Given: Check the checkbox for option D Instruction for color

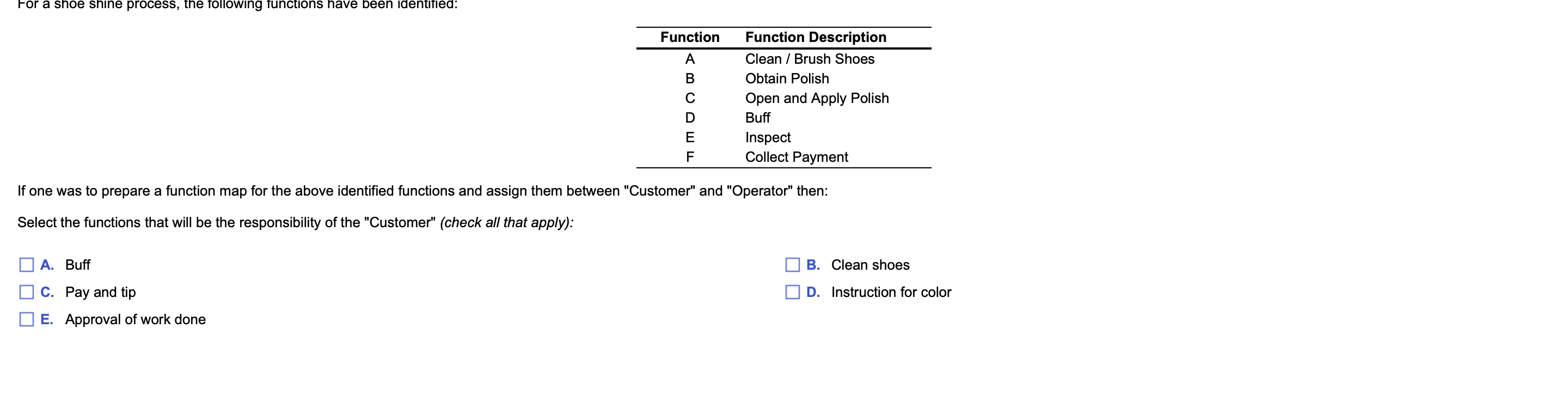Looking at the screenshot, I should (792, 293).
